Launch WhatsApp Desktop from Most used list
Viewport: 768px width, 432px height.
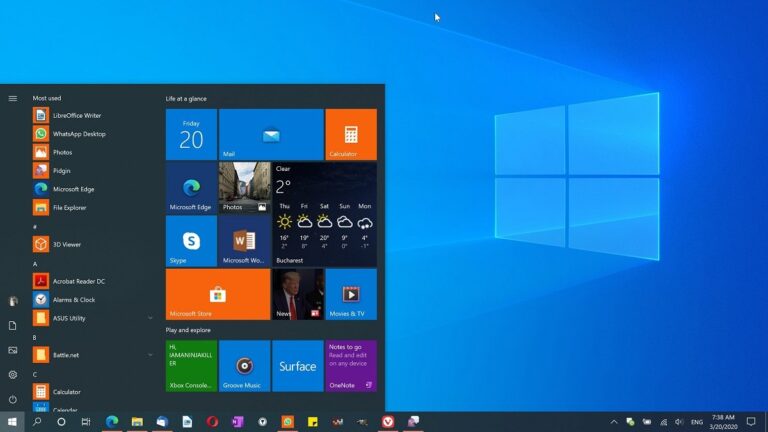click(x=93, y=134)
